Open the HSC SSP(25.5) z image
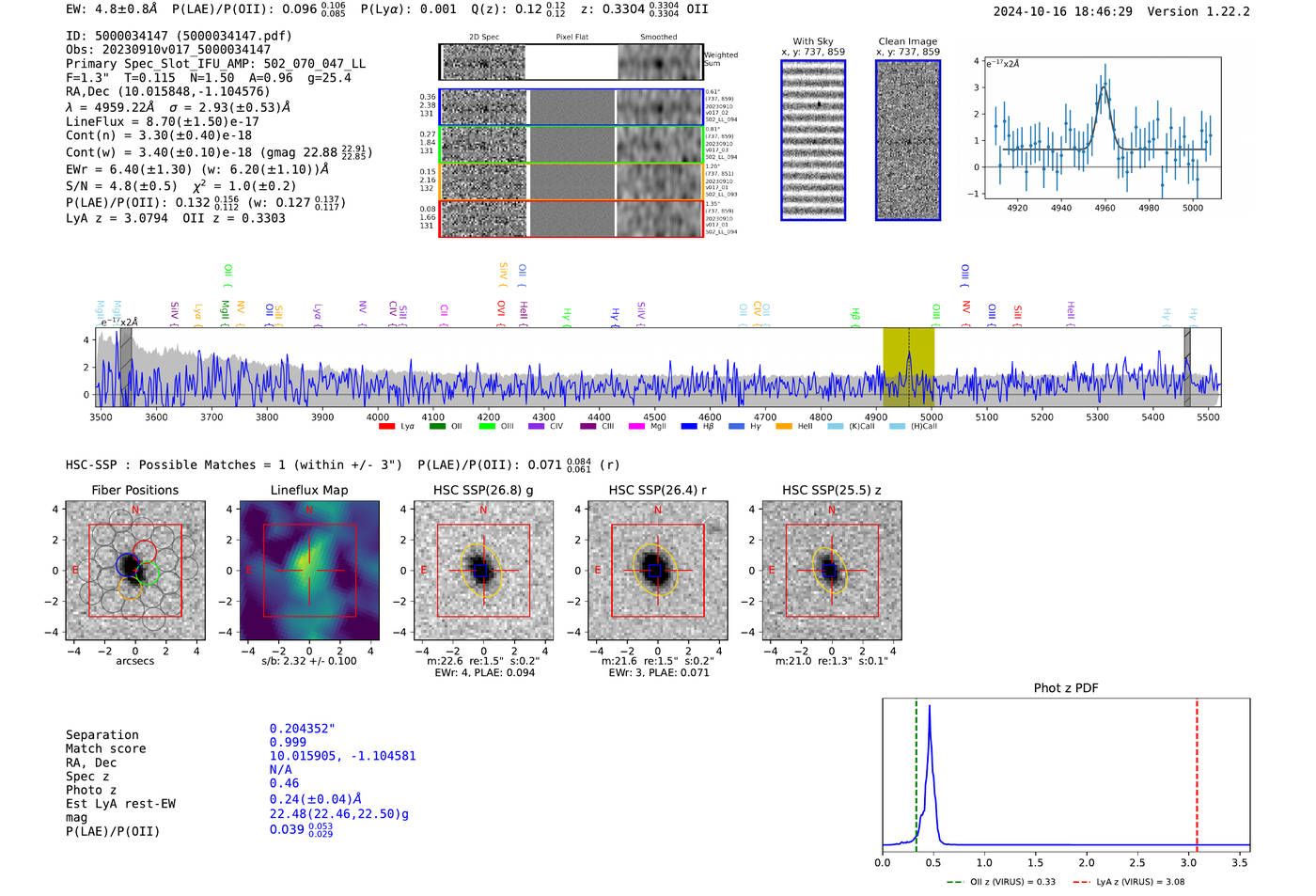 pos(832,571)
